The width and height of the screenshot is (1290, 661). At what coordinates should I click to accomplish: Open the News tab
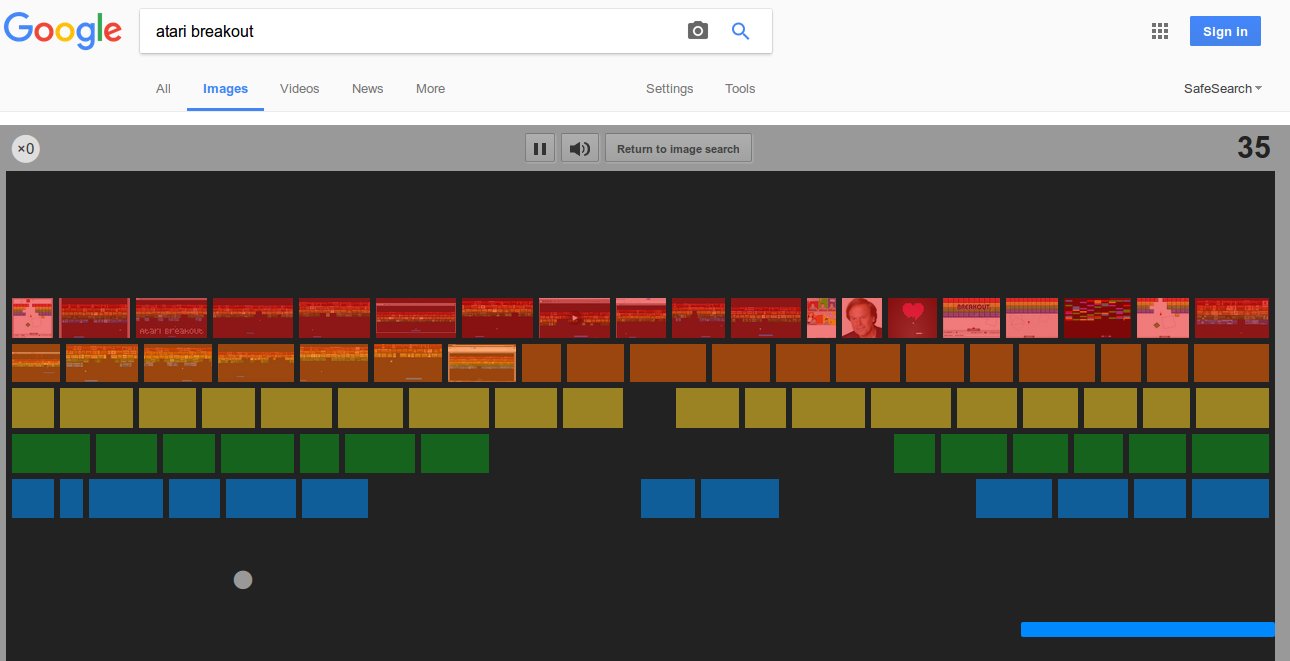(368, 89)
